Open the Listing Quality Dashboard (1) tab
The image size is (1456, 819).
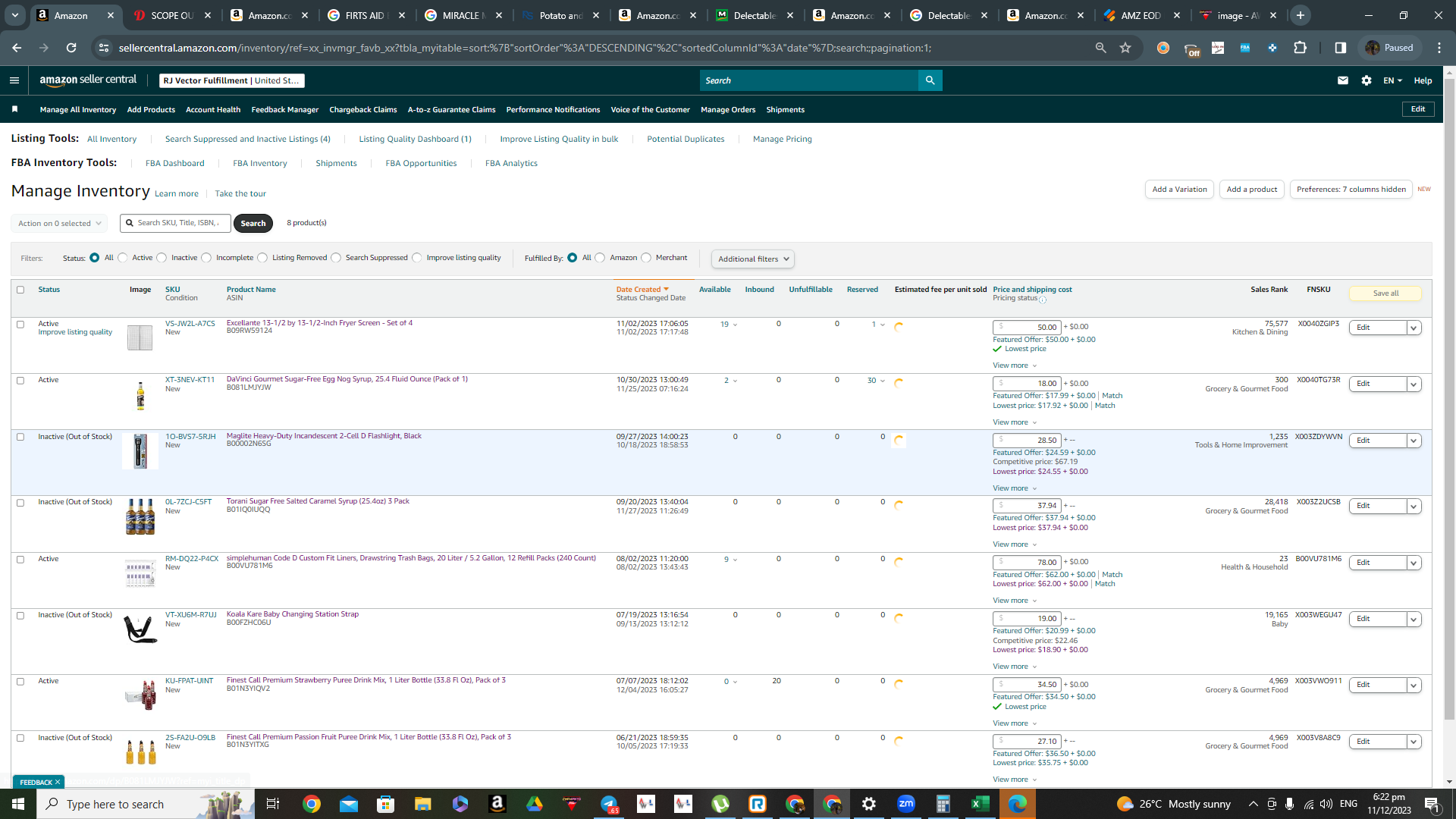coord(415,140)
